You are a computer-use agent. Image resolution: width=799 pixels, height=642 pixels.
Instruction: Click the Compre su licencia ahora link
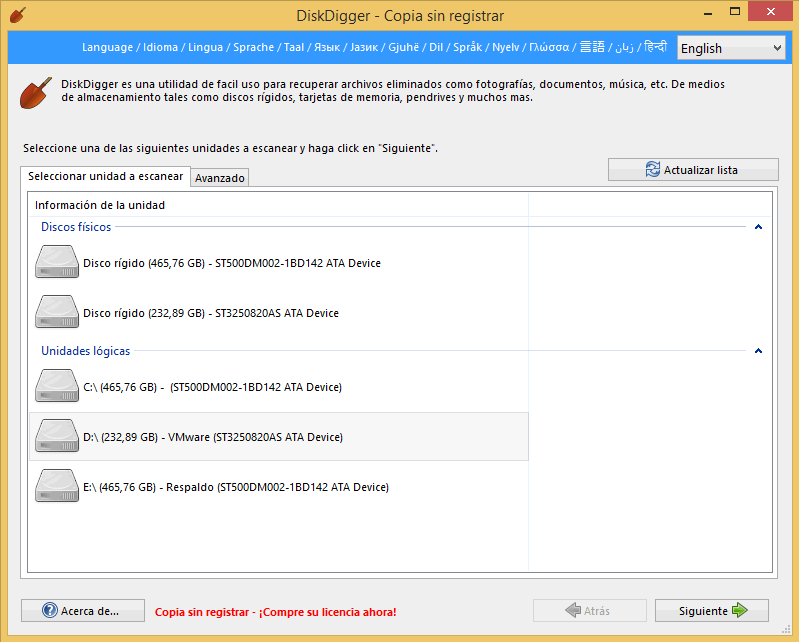(275, 611)
